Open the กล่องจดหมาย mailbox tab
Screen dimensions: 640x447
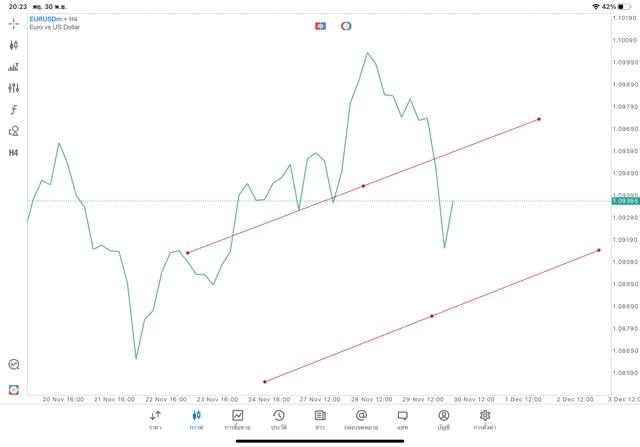click(360, 419)
